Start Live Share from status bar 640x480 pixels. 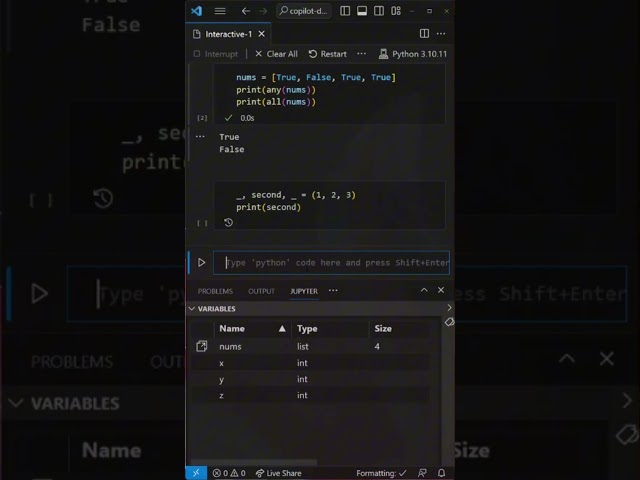278,473
